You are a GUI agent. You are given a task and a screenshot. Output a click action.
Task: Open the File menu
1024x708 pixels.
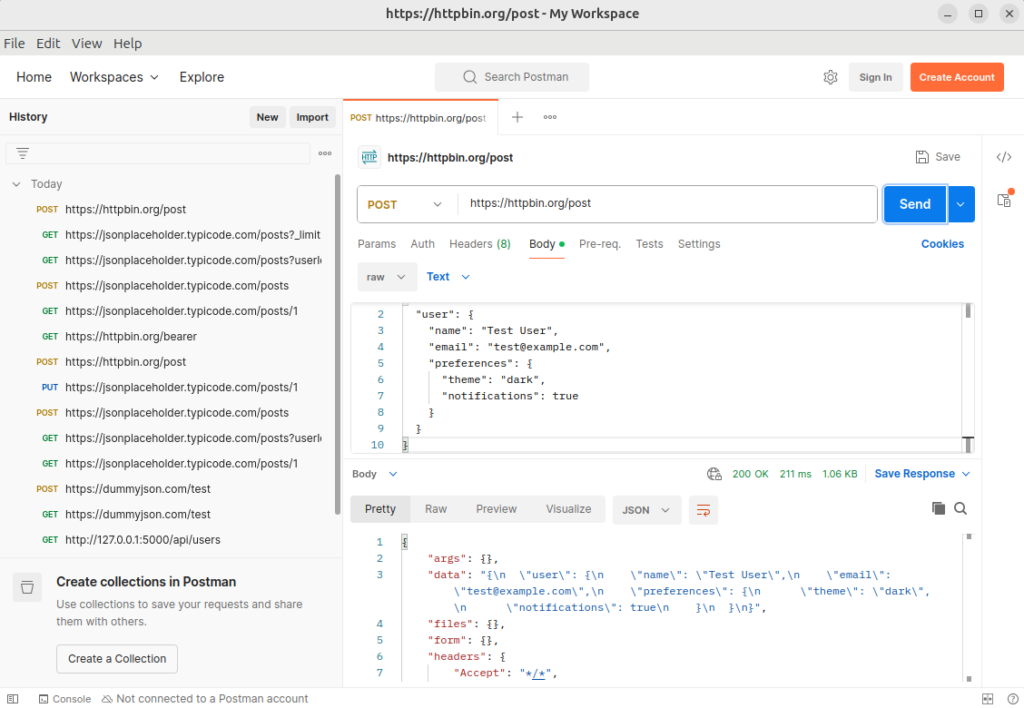pyautogui.click(x=14, y=44)
